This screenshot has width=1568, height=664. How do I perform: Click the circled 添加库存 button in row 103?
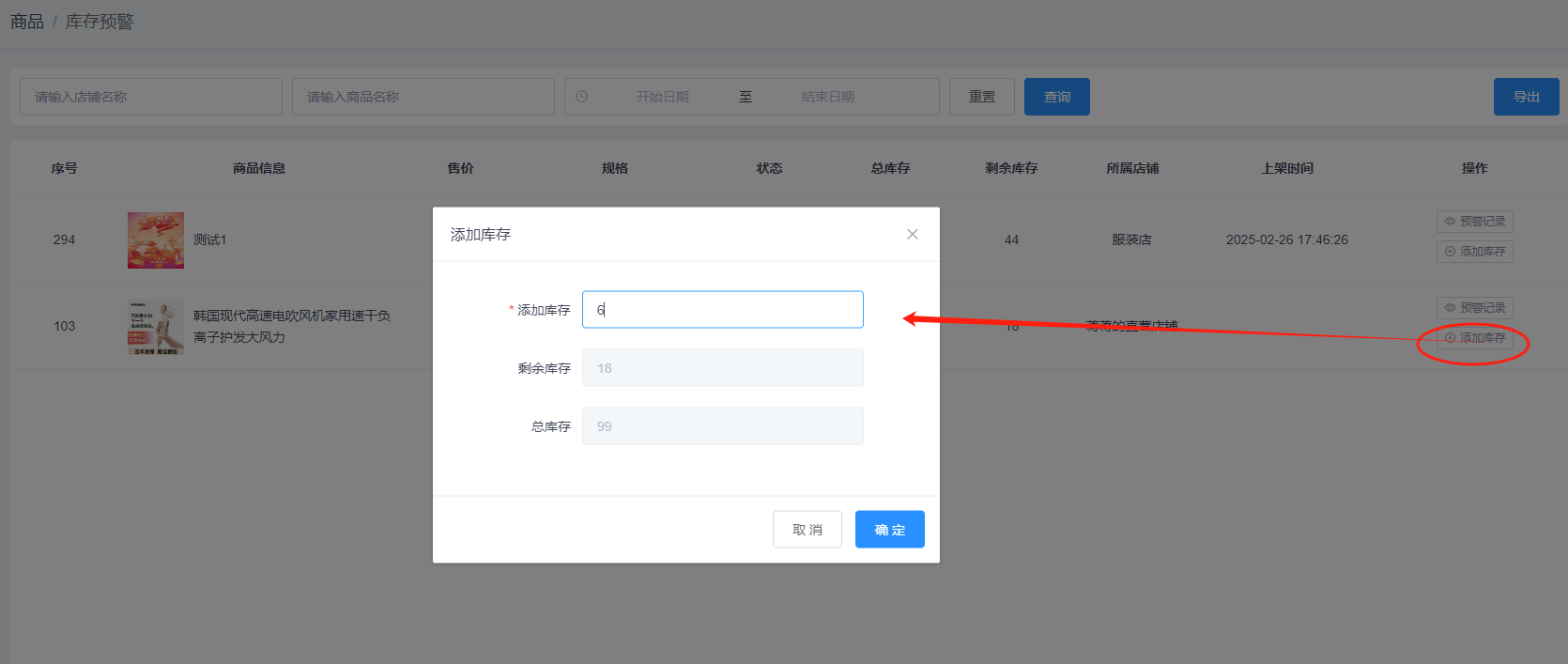click(1474, 338)
